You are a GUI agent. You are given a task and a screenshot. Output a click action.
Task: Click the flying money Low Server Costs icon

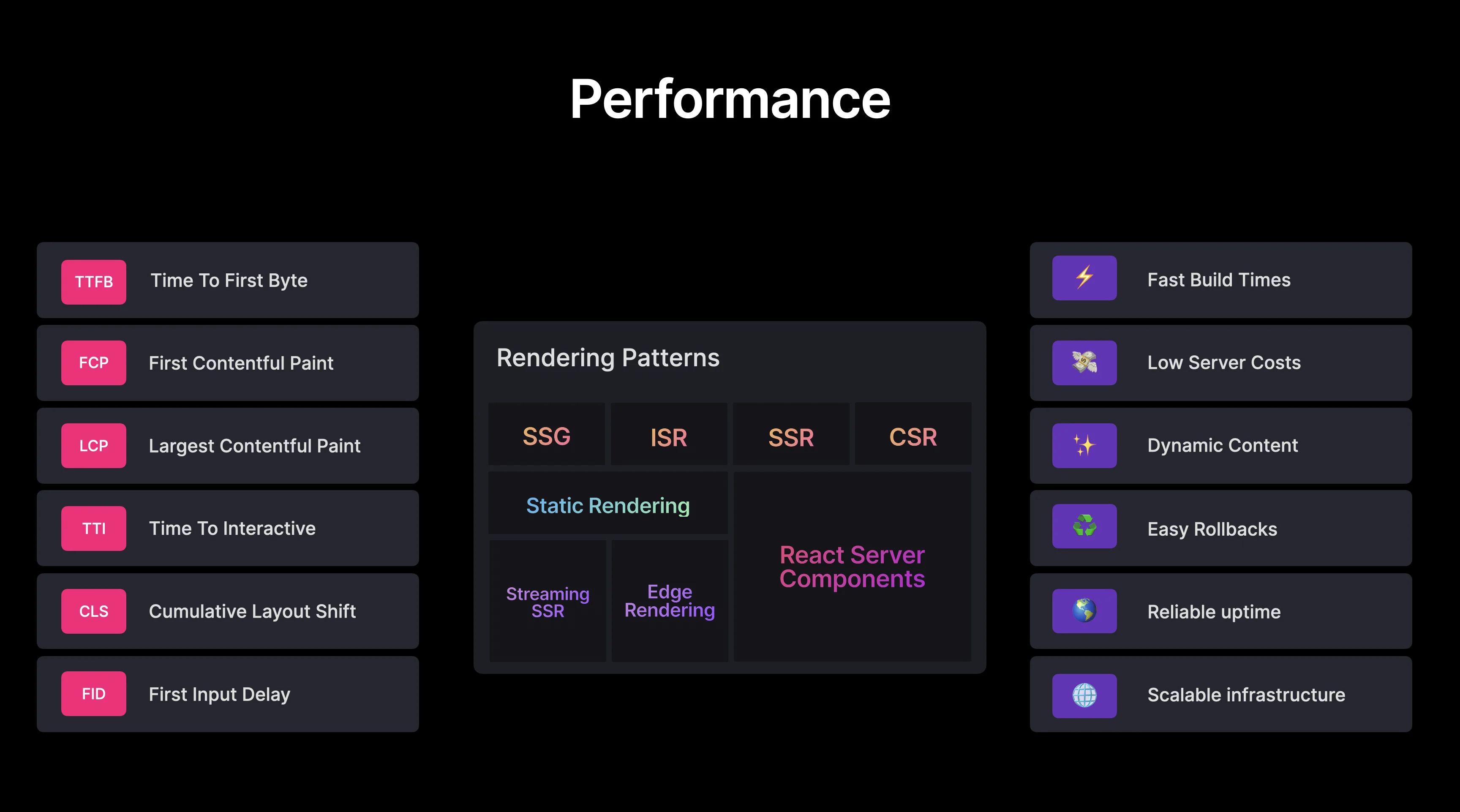click(1084, 362)
